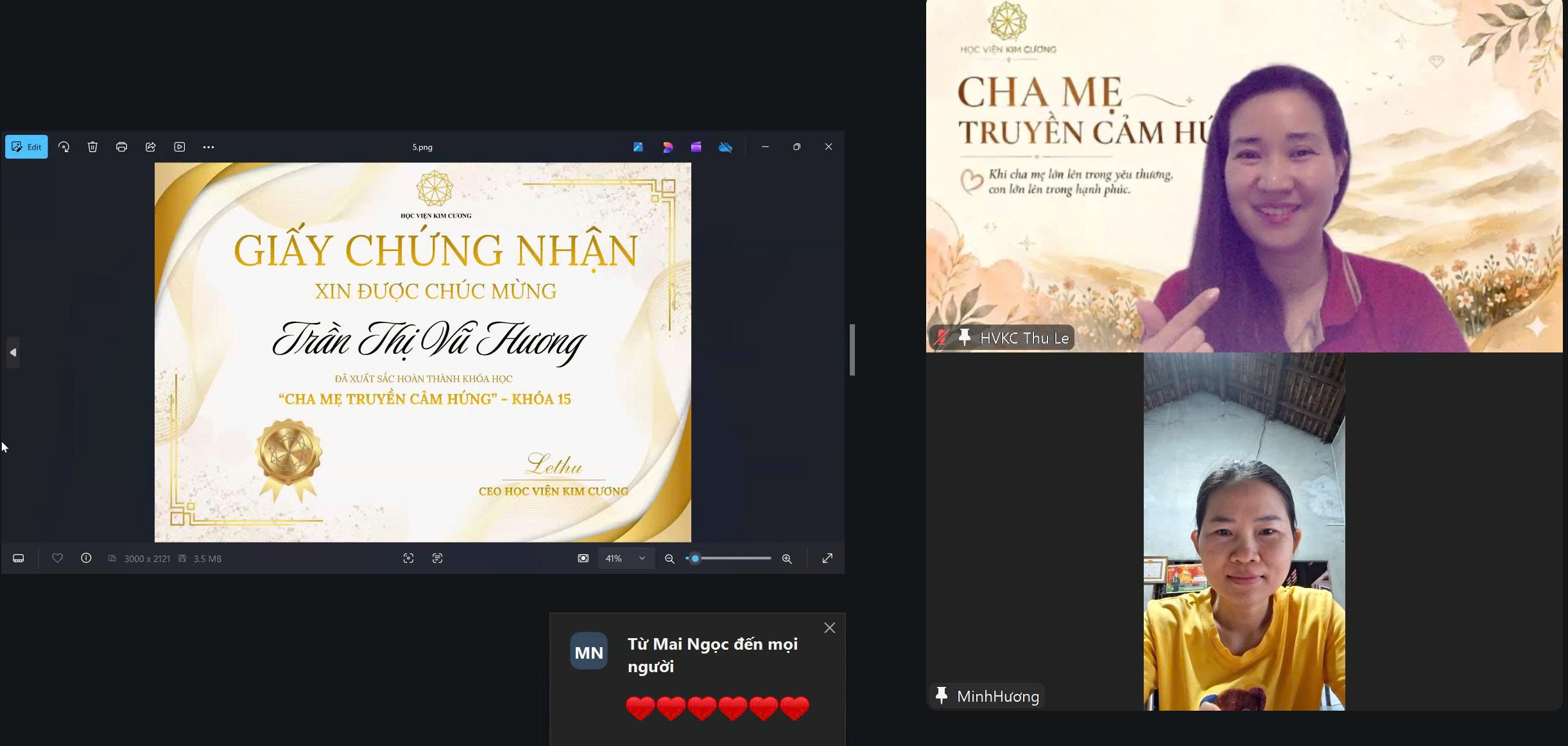The image size is (1568, 746).
Task: Launch the Designer colorful swirl app icon
Action: [x=668, y=147]
